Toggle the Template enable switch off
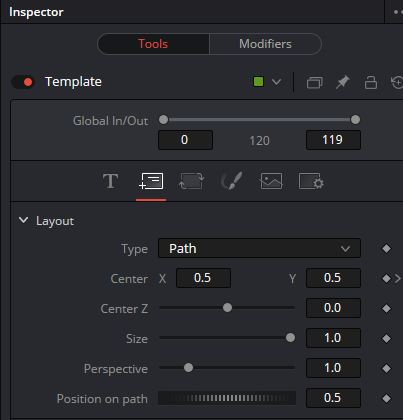This screenshot has height=420, width=403. point(23,82)
